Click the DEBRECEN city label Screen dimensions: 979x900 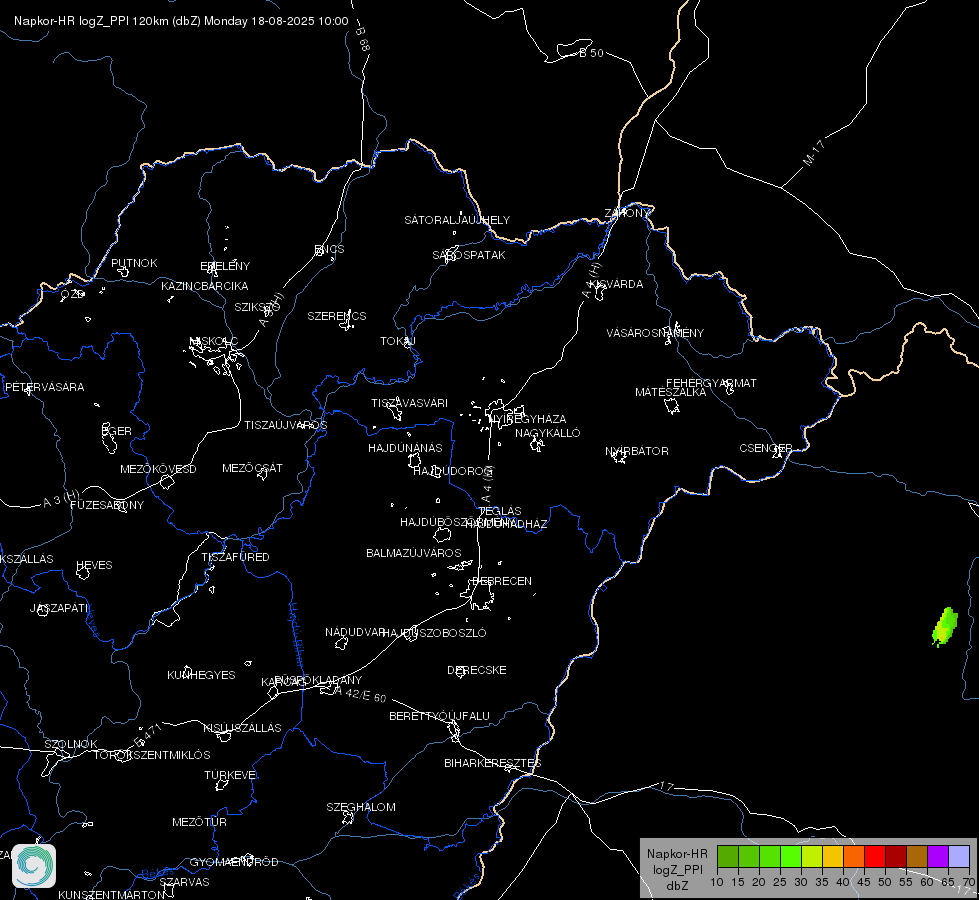(502, 581)
